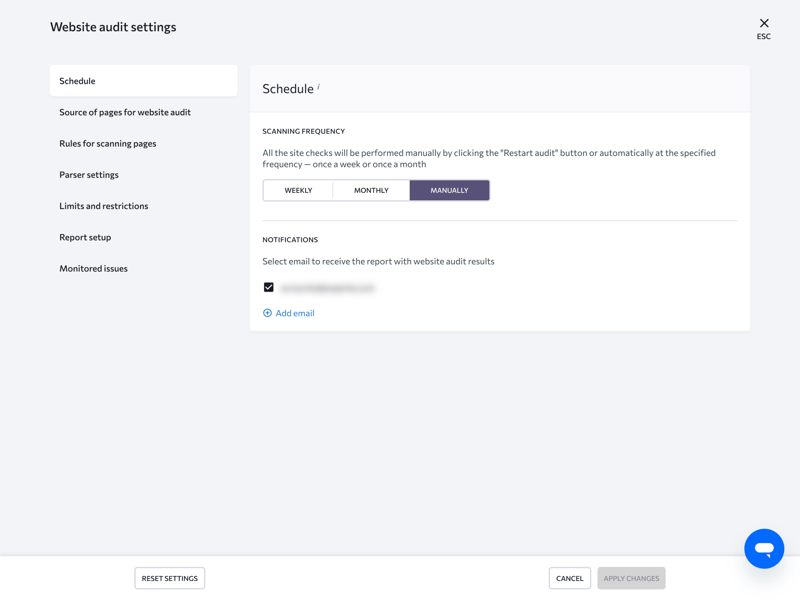Go to Source of pages for website audit
The height and width of the screenshot is (600, 800).
(x=125, y=112)
